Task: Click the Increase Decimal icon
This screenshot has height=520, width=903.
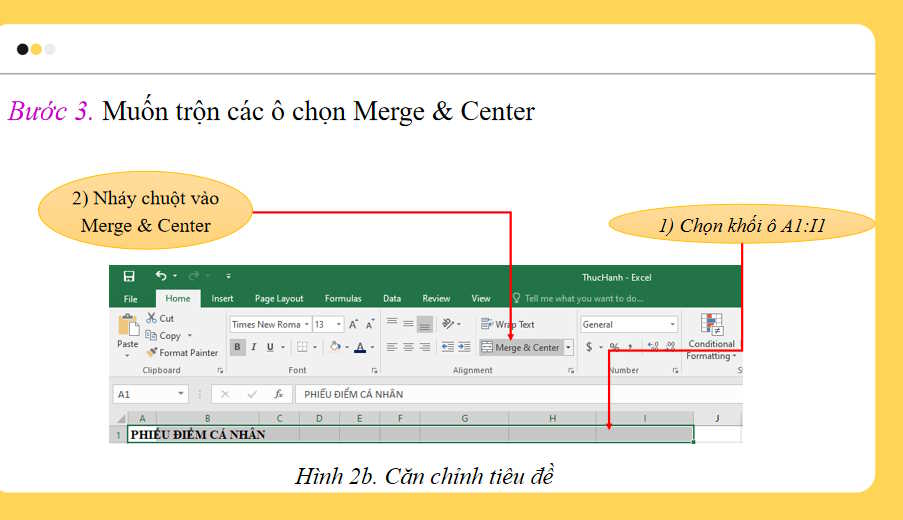Action: click(x=653, y=346)
